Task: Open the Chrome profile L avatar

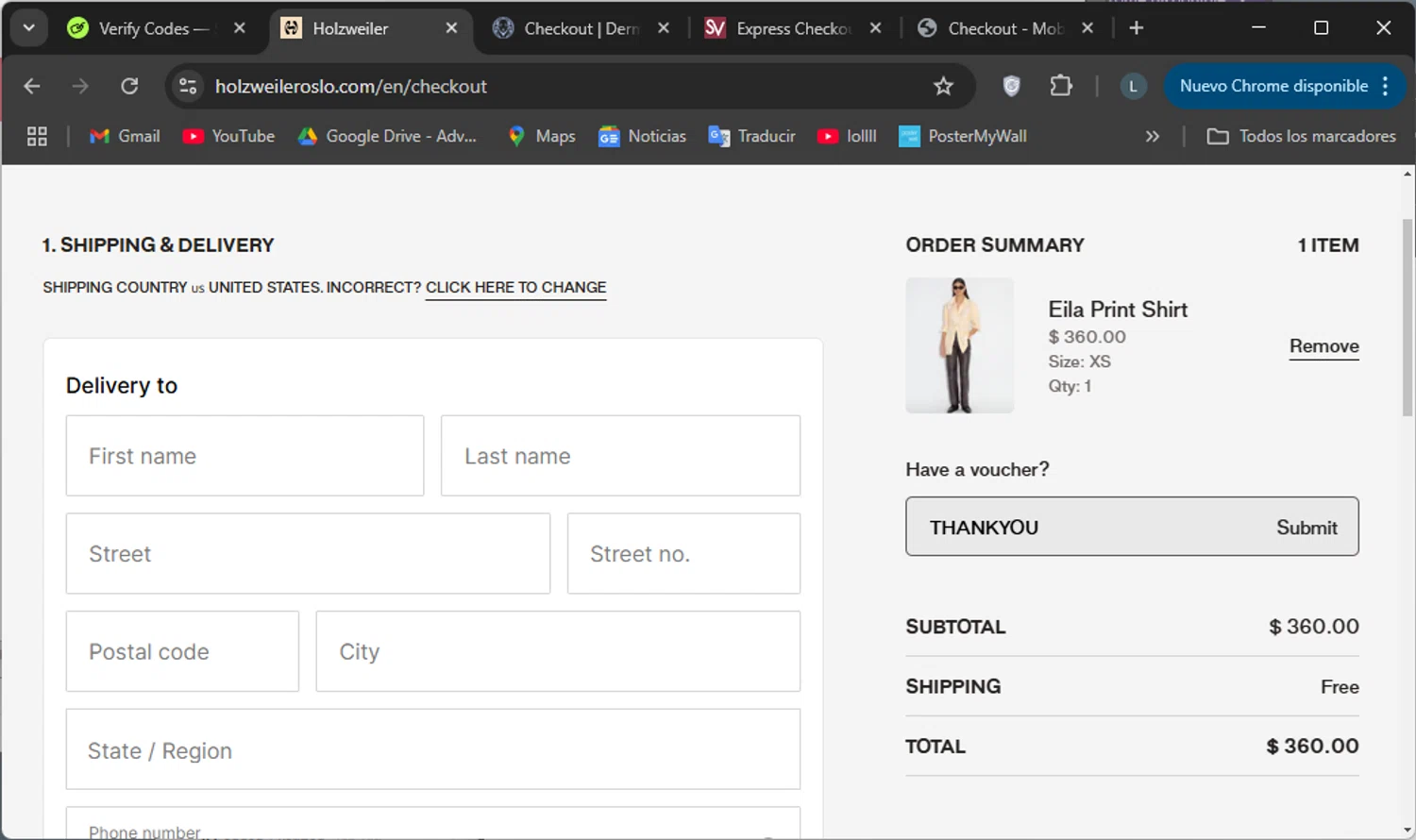Action: (x=1134, y=86)
